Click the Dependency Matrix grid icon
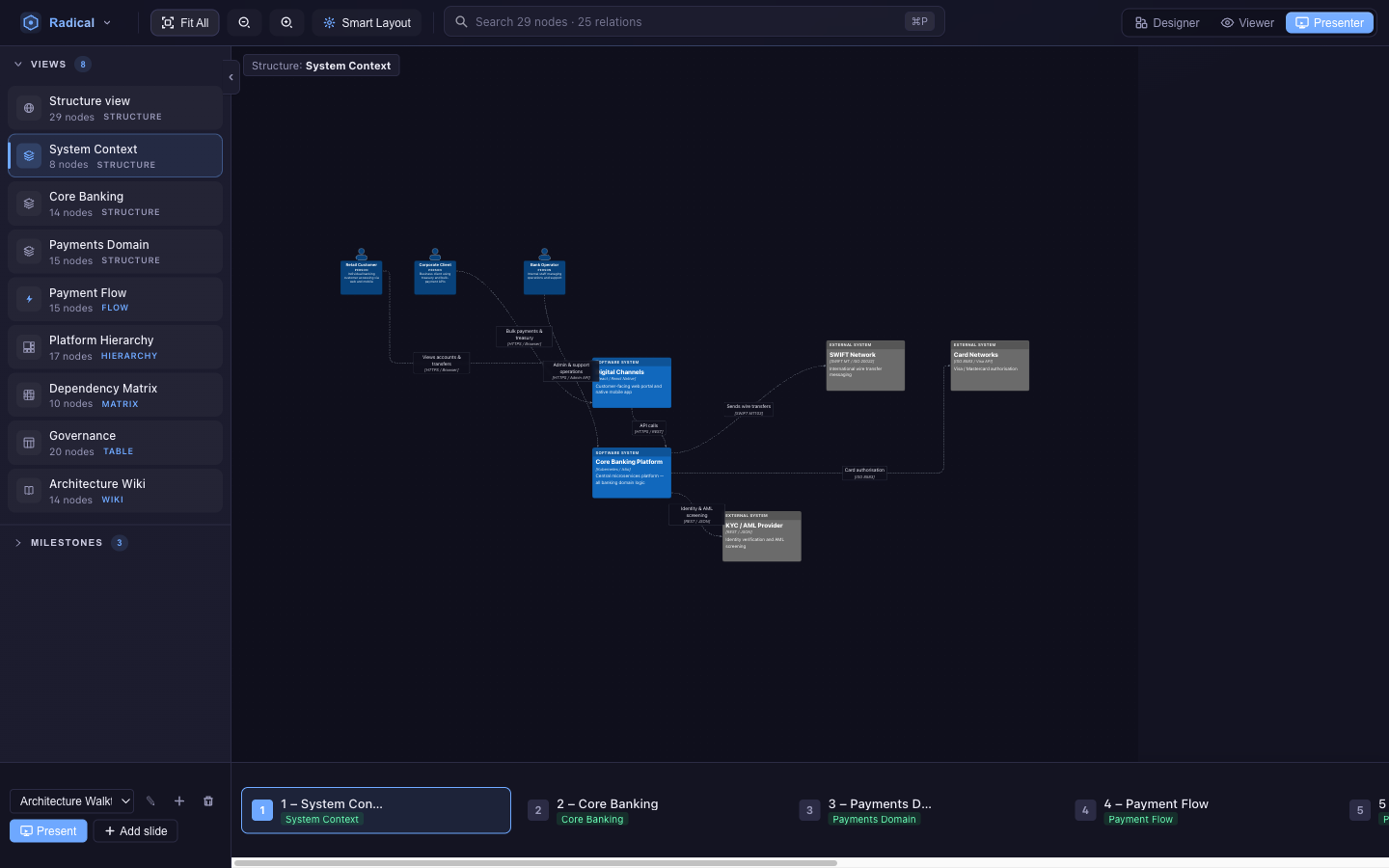Screen dimensions: 1389x868 [x=29, y=395]
